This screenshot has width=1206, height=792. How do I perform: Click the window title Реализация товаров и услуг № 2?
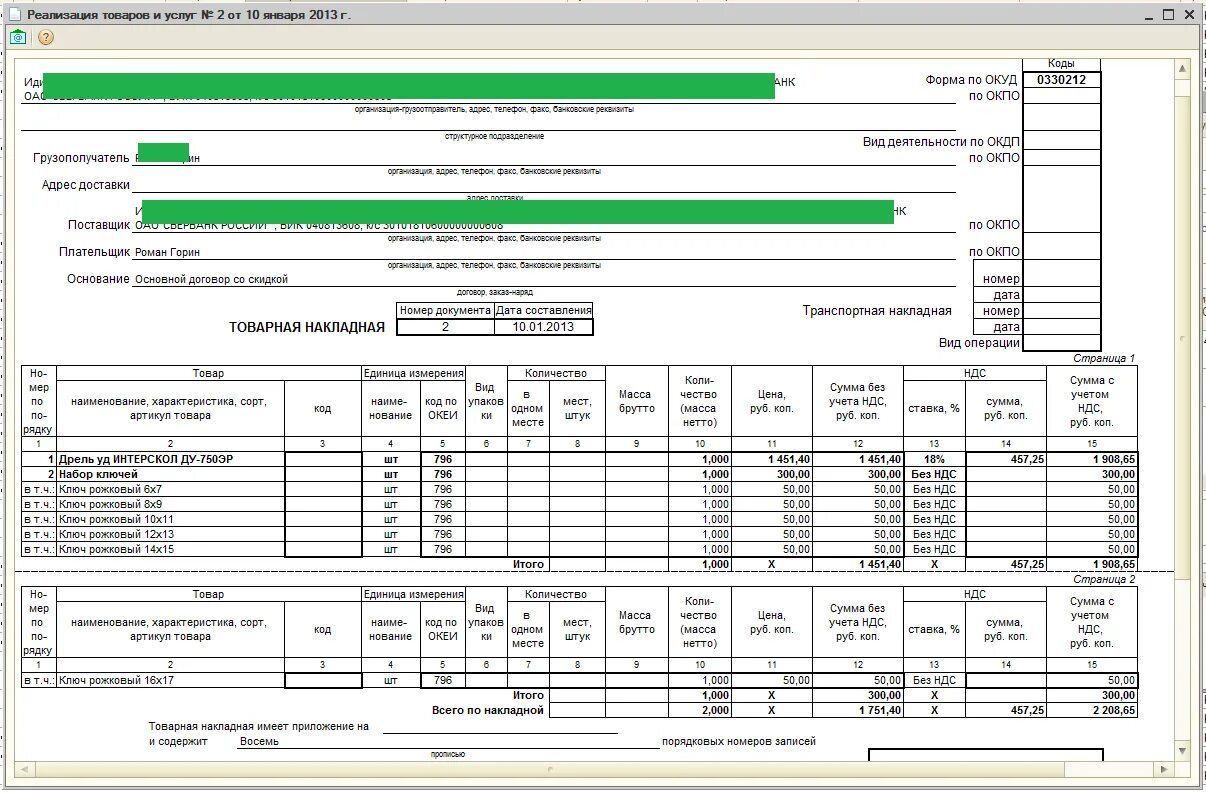point(189,15)
